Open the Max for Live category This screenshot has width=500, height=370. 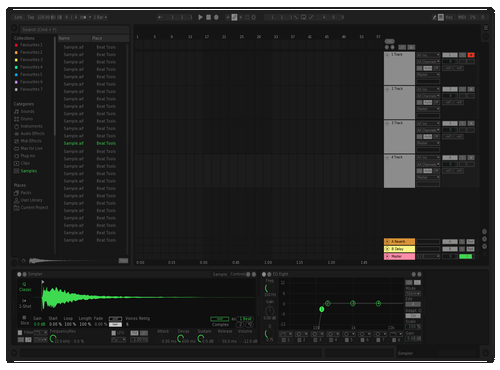[x=28, y=148]
